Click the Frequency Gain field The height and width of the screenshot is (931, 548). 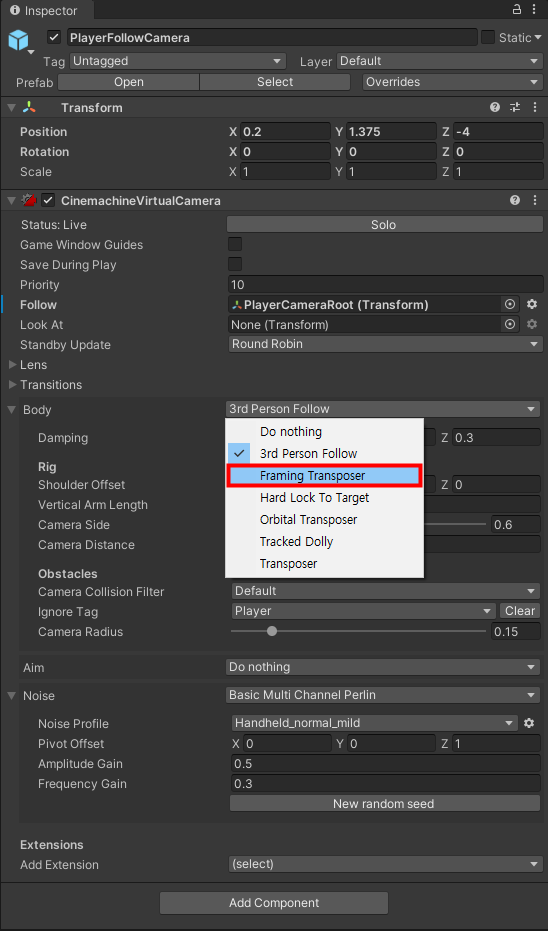[x=385, y=784]
